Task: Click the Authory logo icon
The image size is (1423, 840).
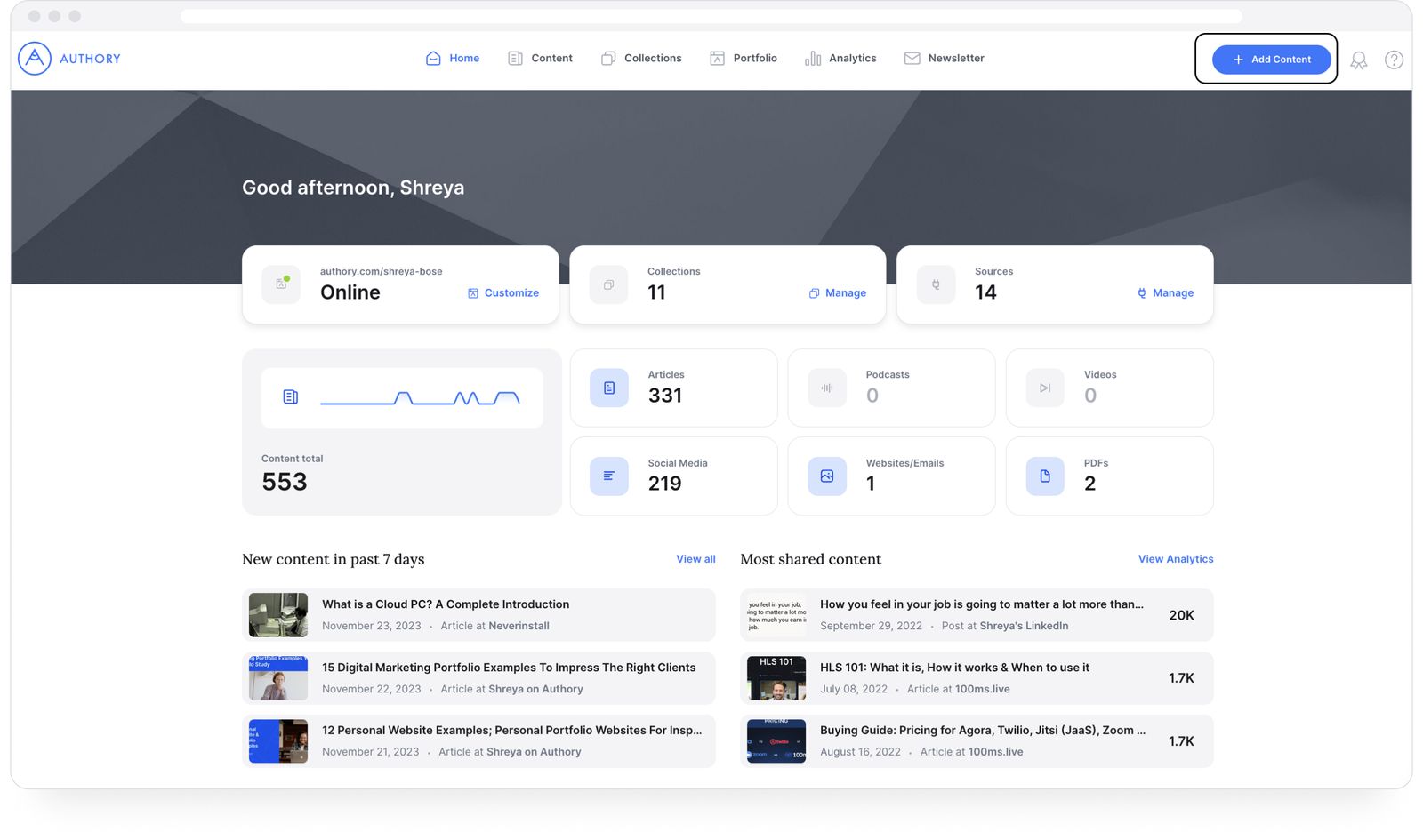Action: tap(35, 59)
